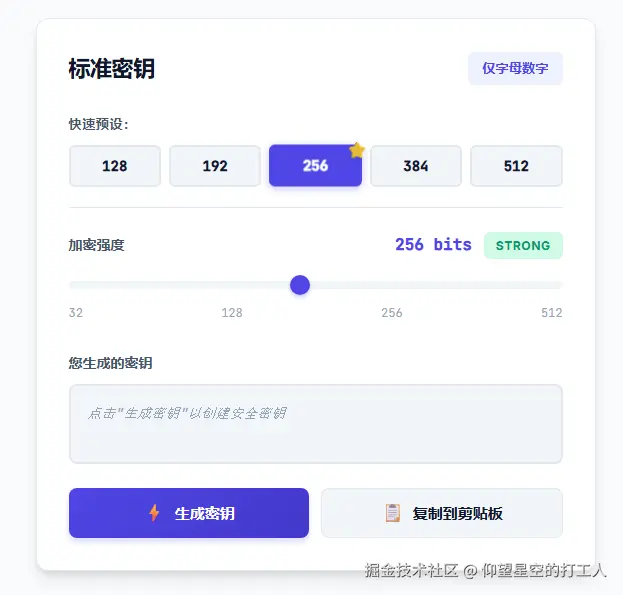Select the 512 bit preset
The image size is (623, 595).
(x=516, y=166)
